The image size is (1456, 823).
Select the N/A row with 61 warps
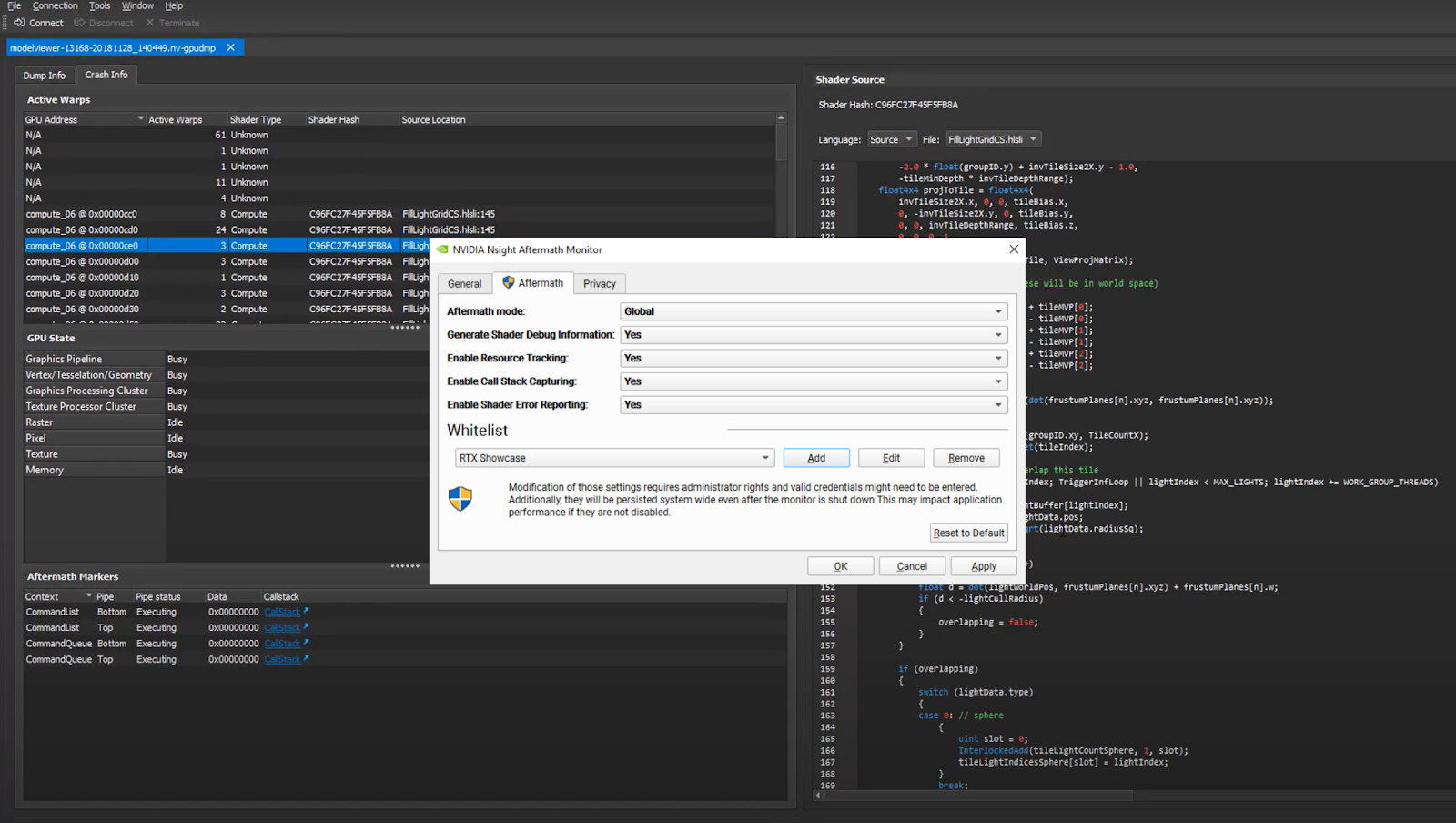400,135
